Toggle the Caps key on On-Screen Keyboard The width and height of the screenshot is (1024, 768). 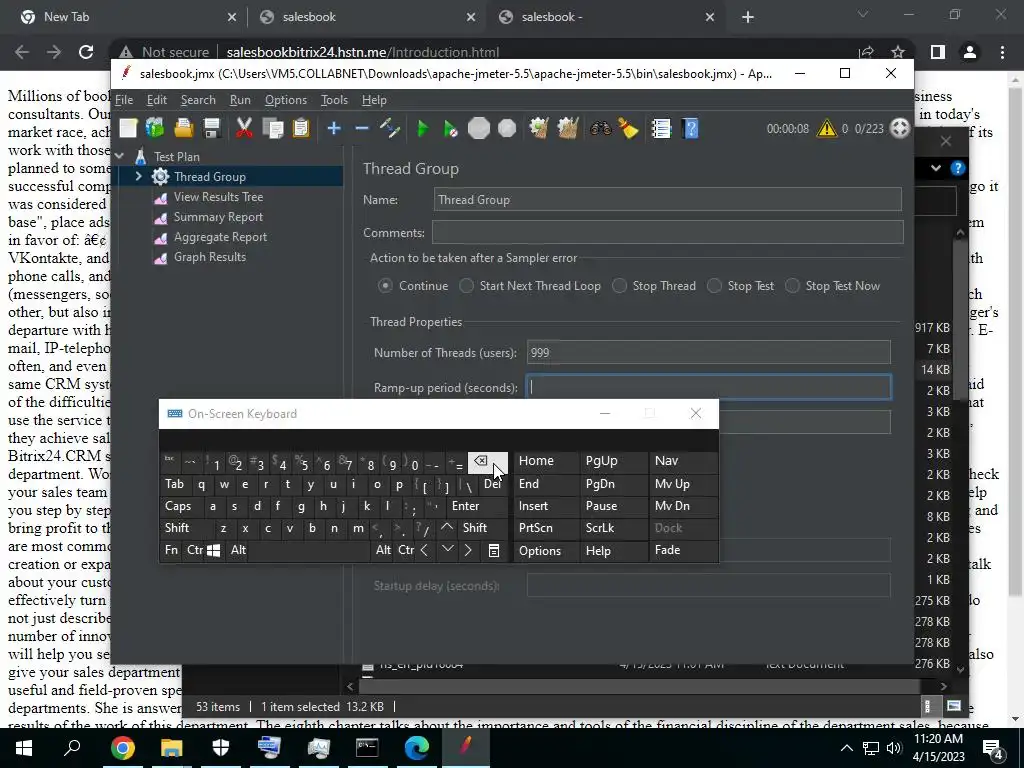pyautogui.click(x=180, y=506)
